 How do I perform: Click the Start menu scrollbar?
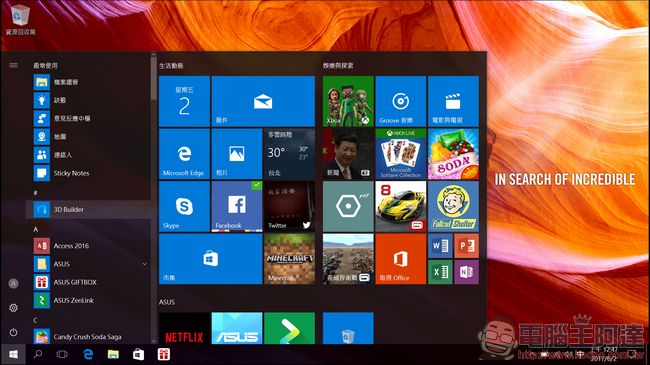tap(154, 79)
